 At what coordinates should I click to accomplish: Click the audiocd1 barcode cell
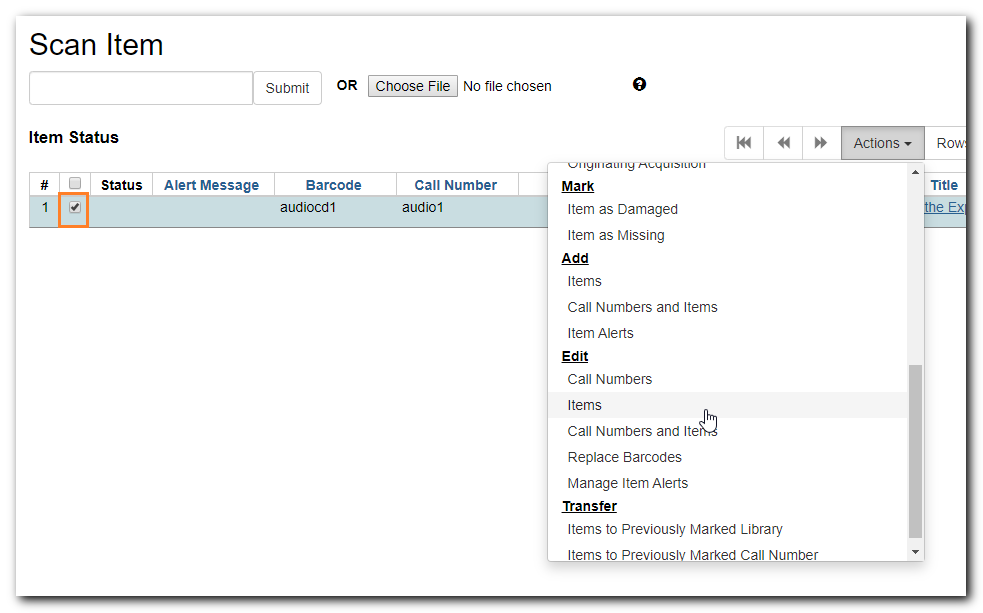[308, 207]
